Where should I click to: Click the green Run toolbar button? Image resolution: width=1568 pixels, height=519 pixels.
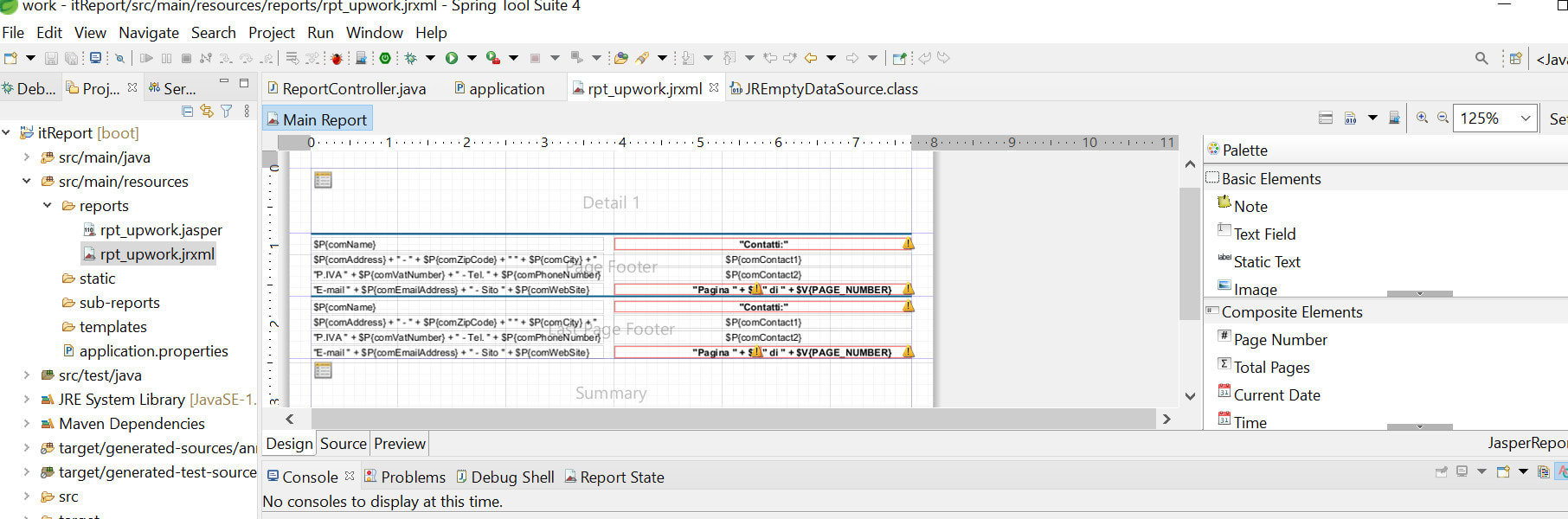click(x=452, y=58)
